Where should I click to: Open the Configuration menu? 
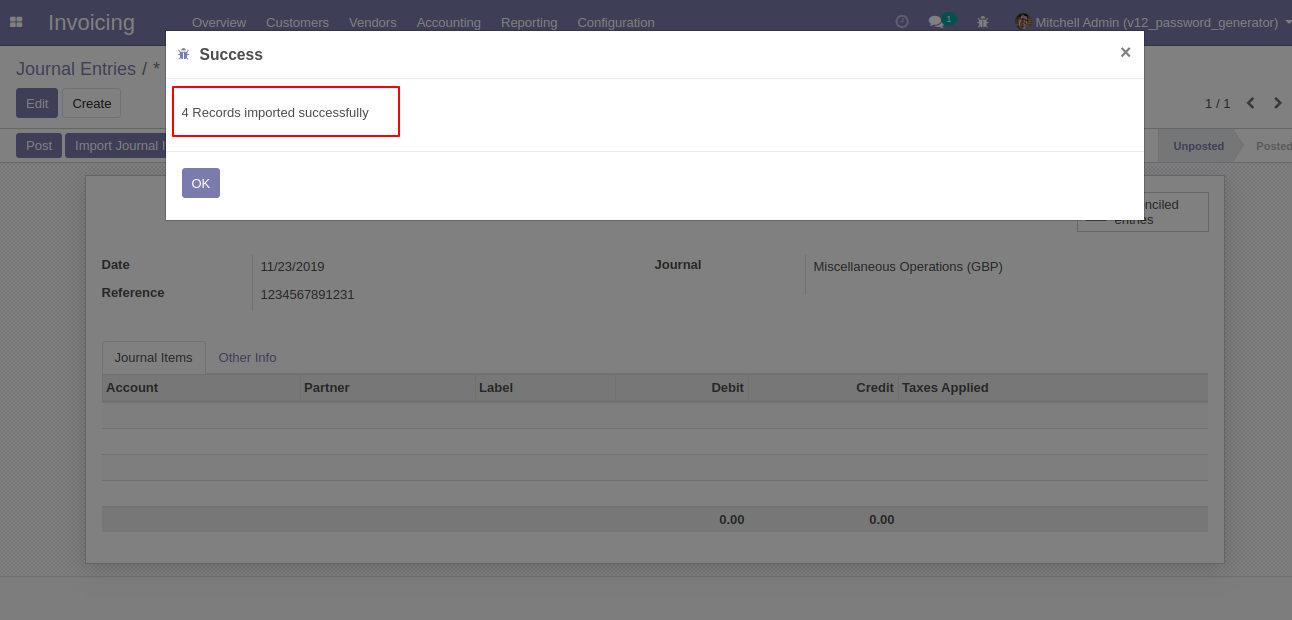pyautogui.click(x=616, y=22)
